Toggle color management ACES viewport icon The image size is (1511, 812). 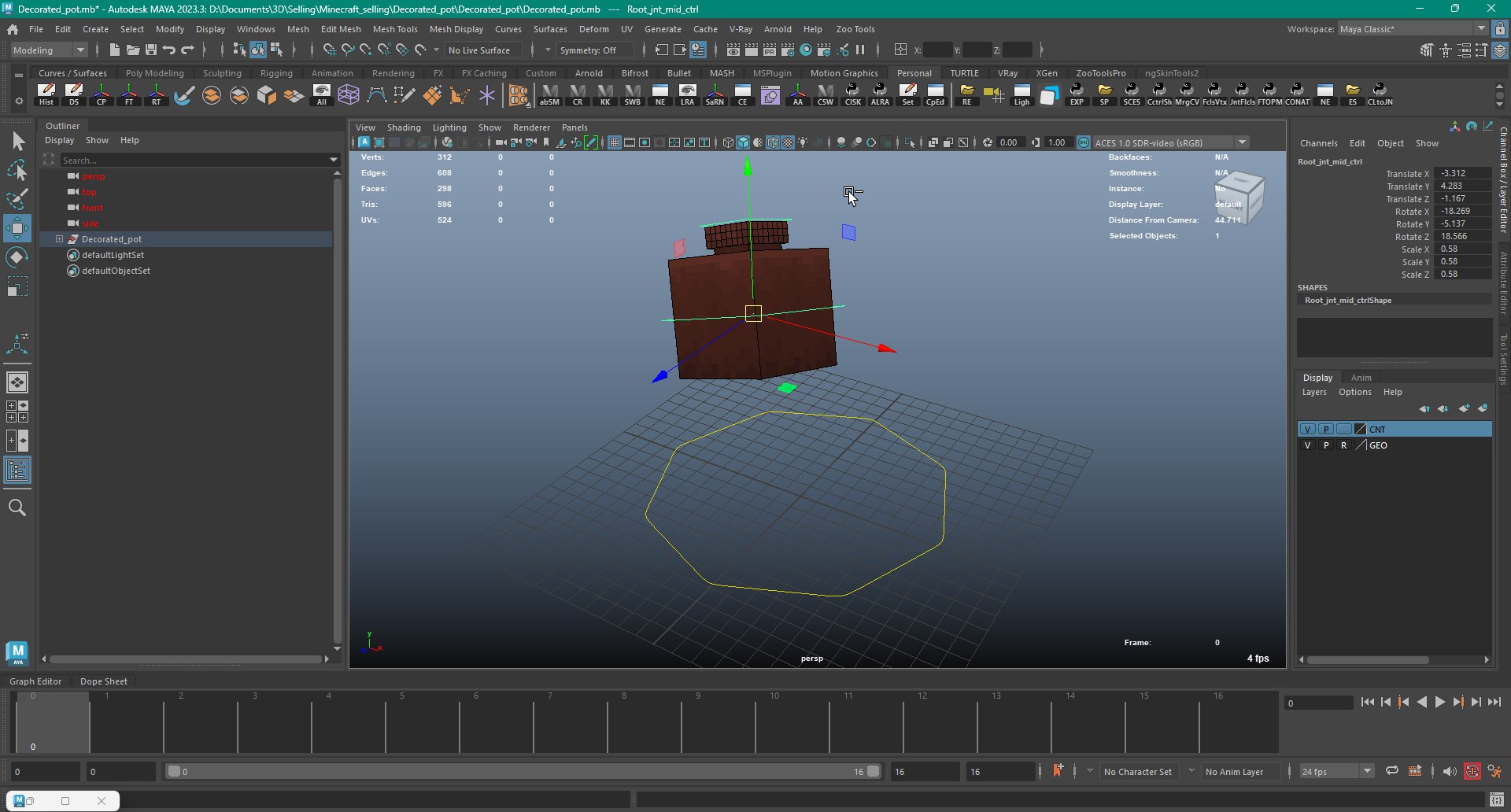click(1084, 142)
